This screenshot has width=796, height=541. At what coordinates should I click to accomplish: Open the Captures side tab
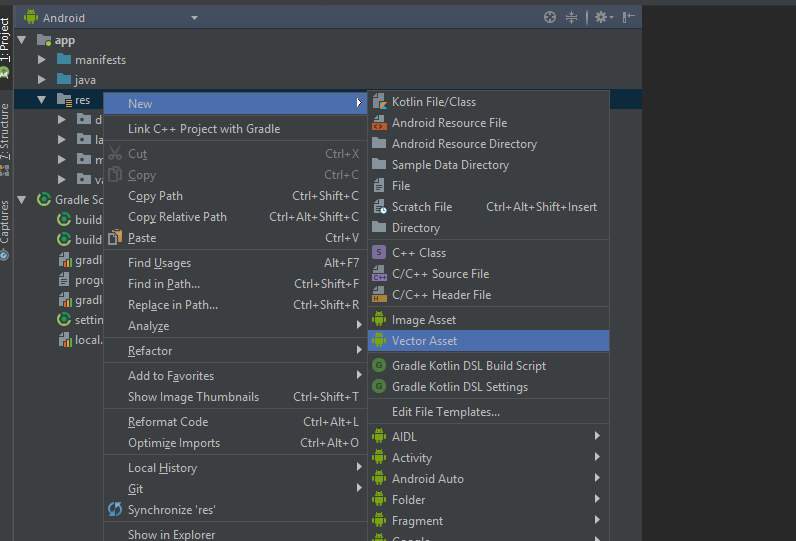click(6, 227)
